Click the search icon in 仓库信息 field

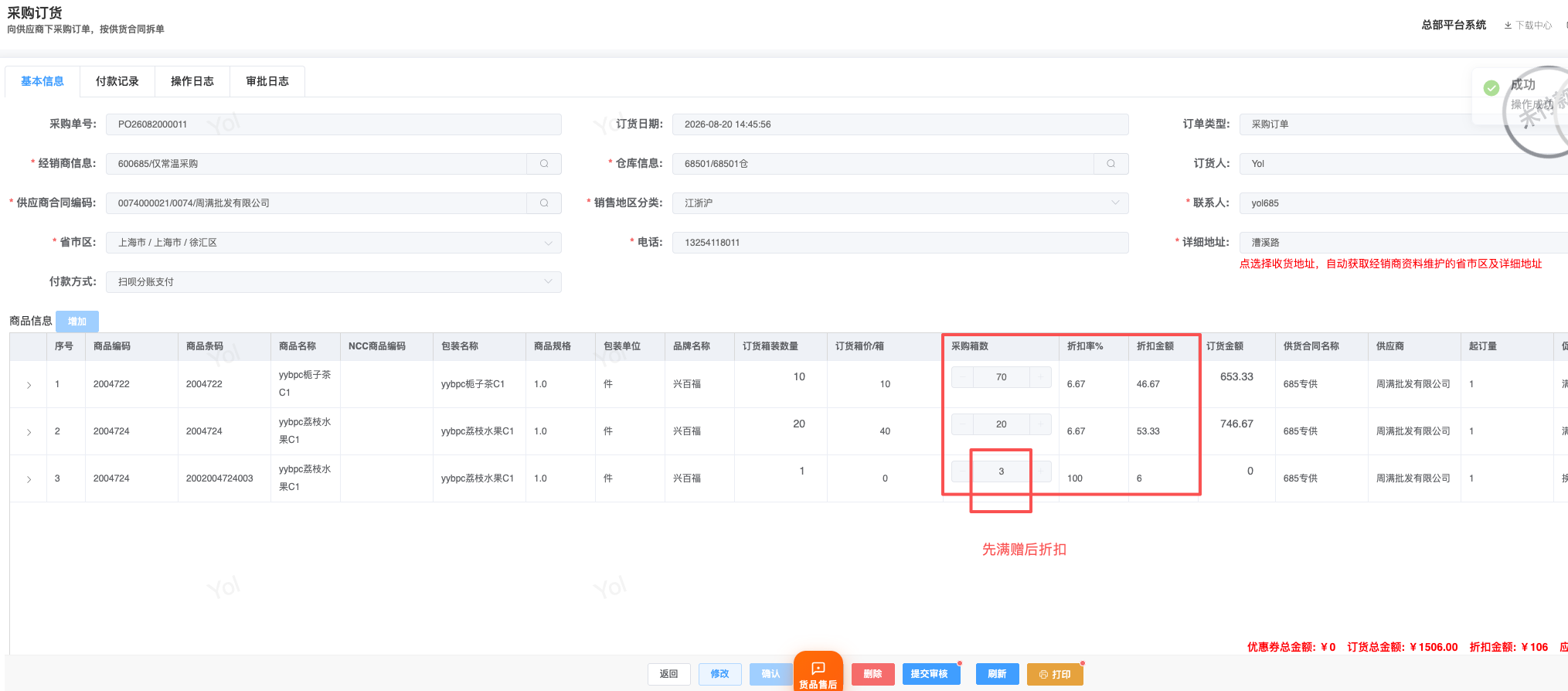(1111, 164)
